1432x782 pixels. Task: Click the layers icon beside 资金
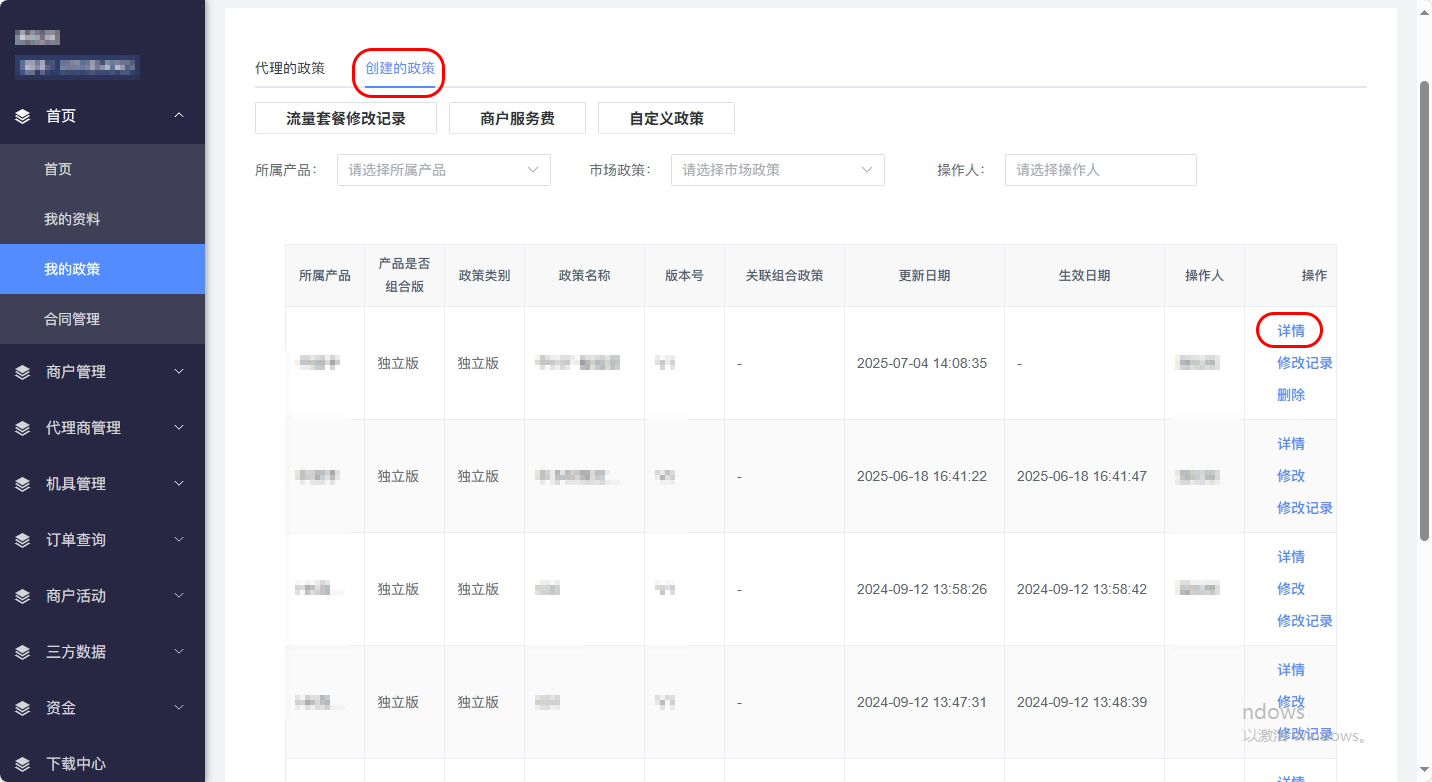pyautogui.click(x=23, y=708)
